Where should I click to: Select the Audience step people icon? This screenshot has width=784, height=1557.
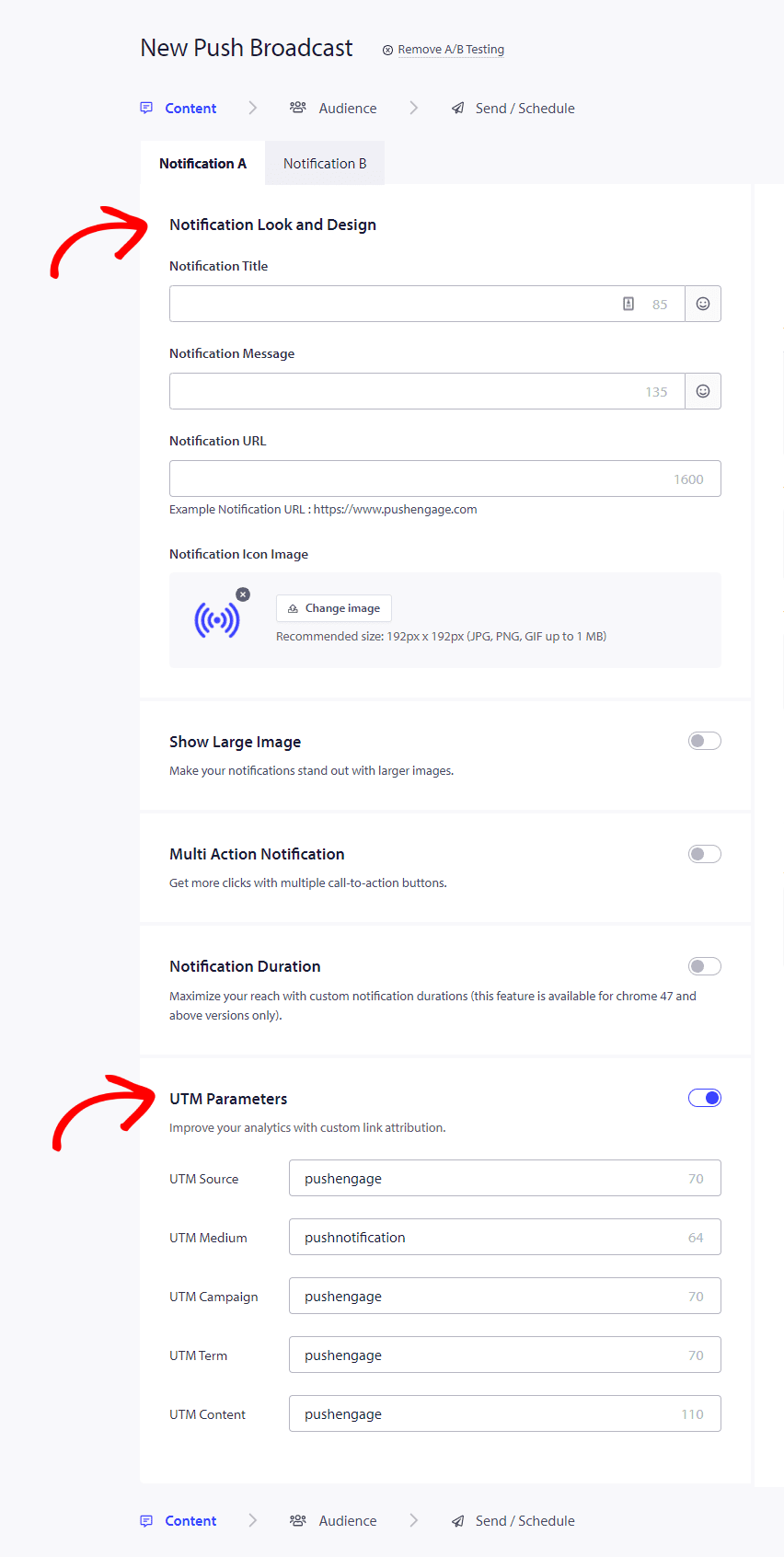tap(297, 107)
